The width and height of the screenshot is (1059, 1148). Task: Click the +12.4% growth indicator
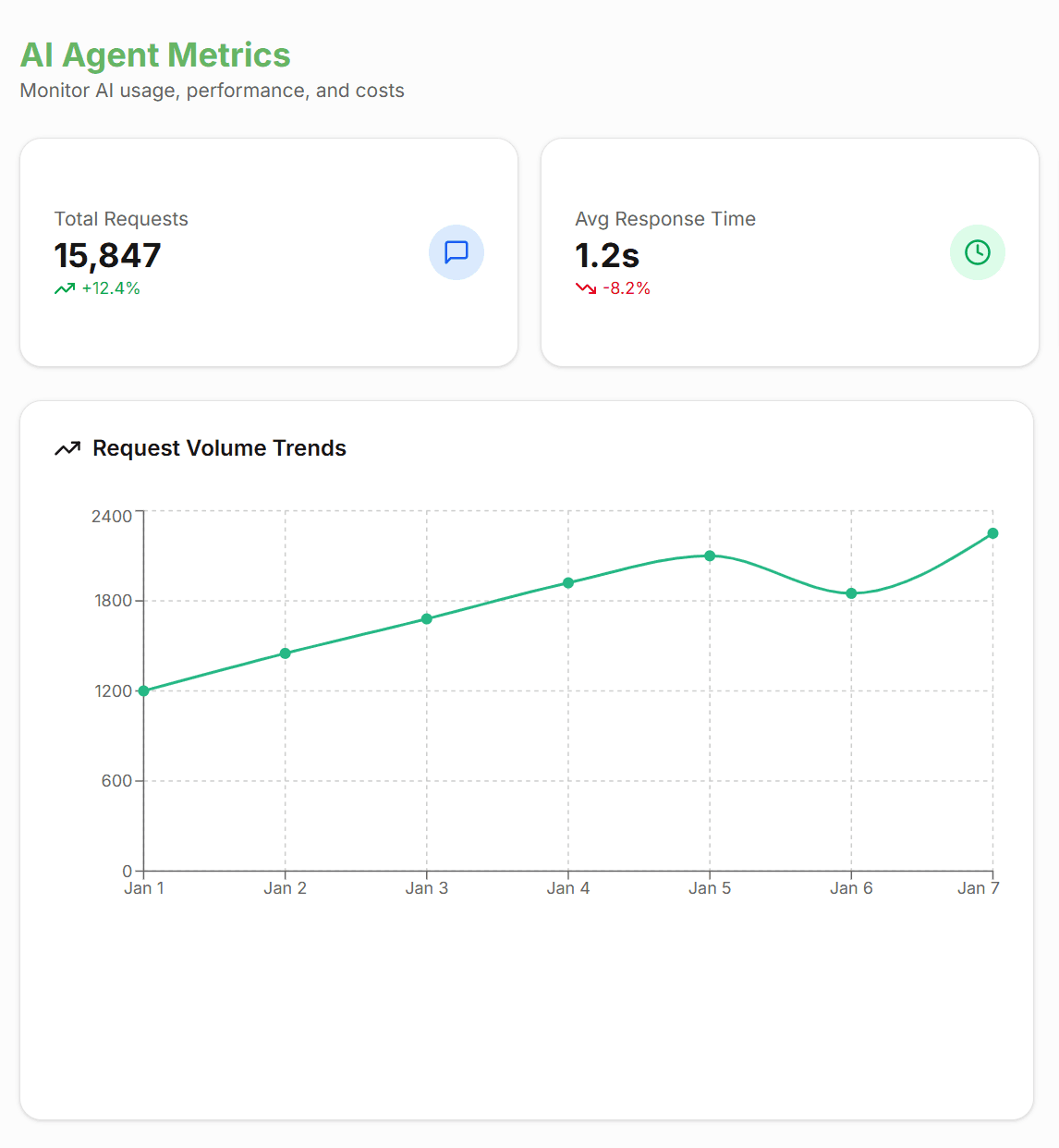coord(108,287)
